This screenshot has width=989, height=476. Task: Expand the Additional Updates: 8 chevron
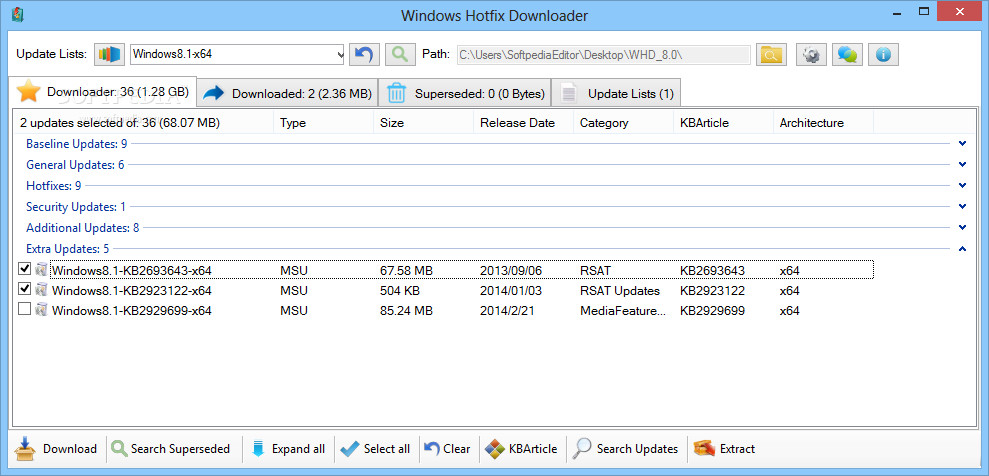tap(962, 227)
